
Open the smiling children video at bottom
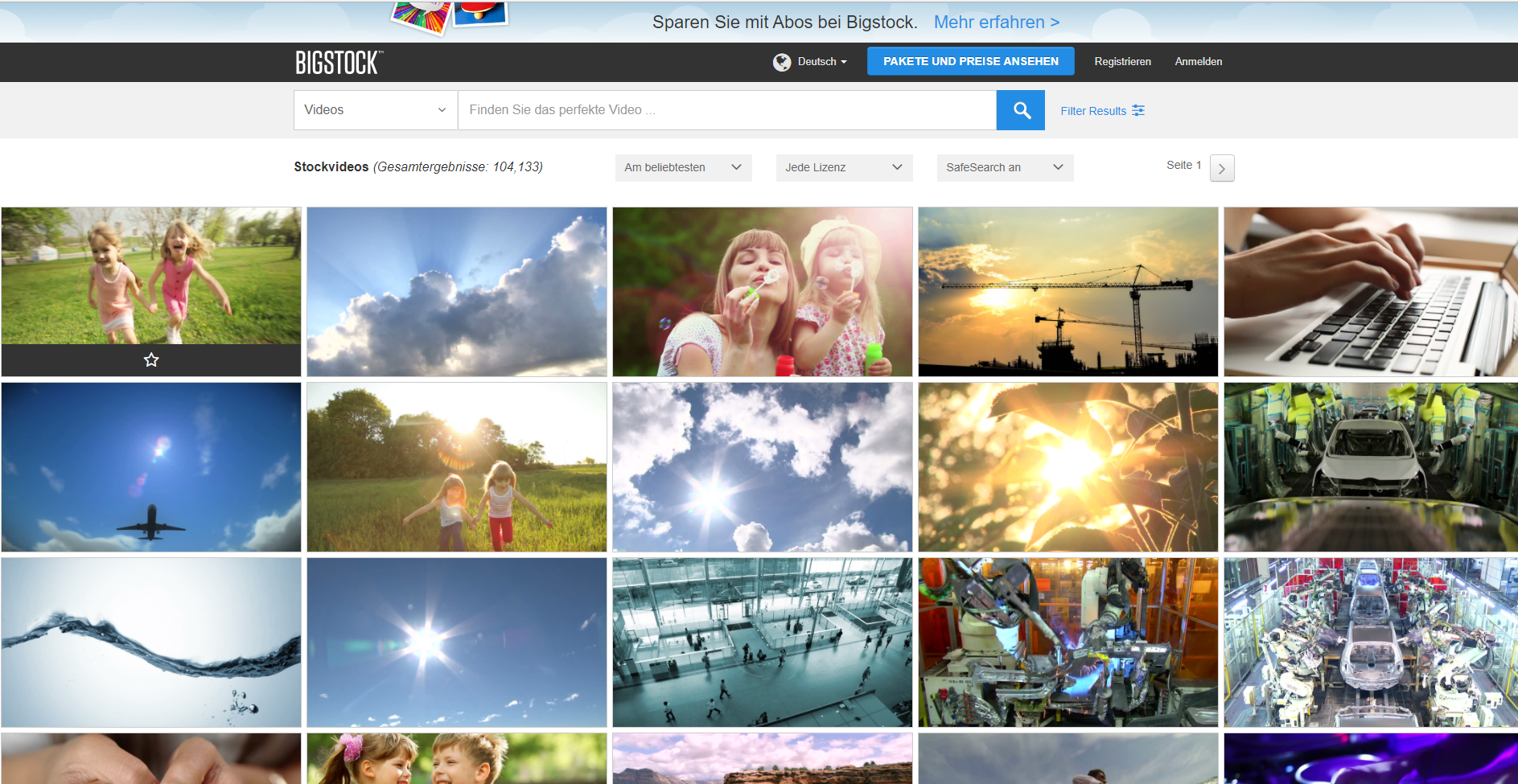point(457,758)
